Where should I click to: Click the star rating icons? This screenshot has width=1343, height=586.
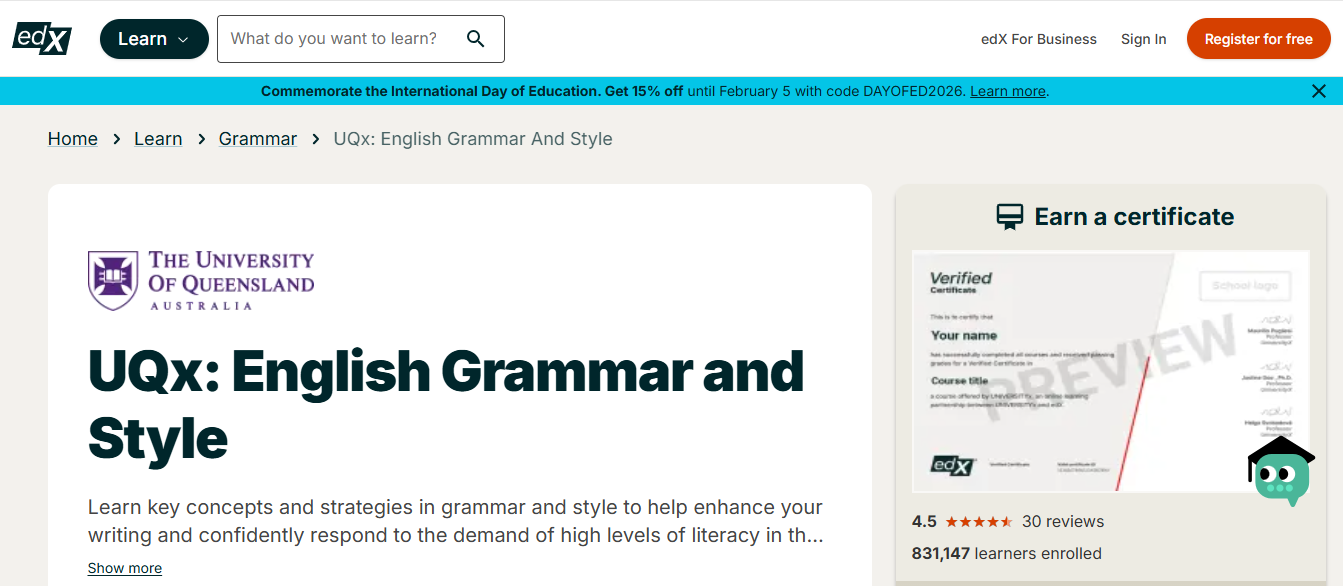pyautogui.click(x=978, y=522)
